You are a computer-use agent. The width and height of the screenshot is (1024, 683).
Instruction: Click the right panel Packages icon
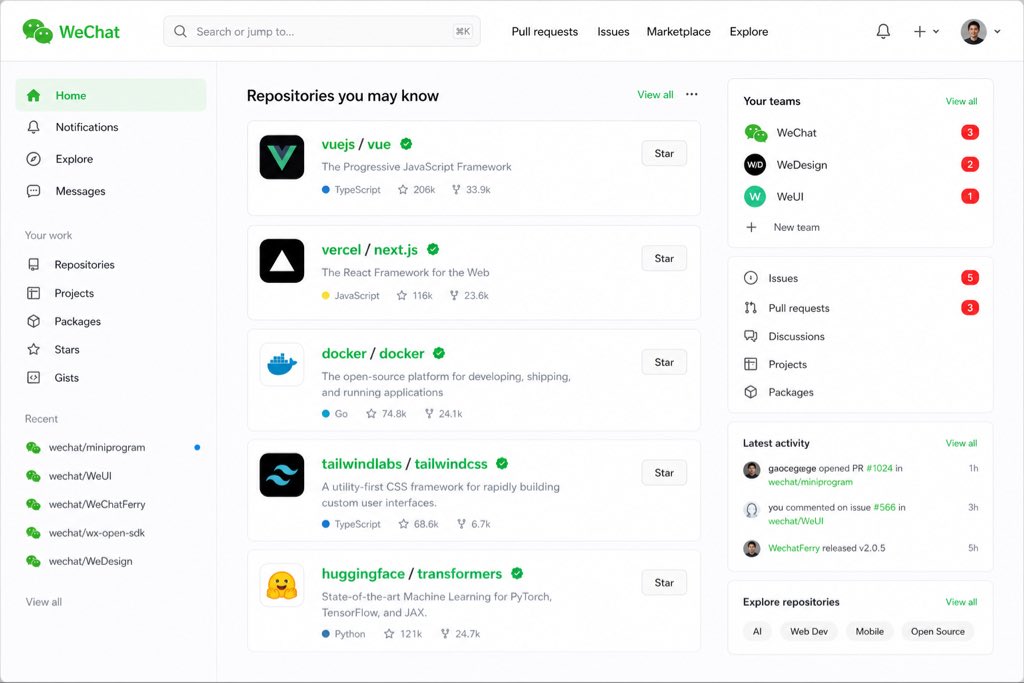[751, 392]
